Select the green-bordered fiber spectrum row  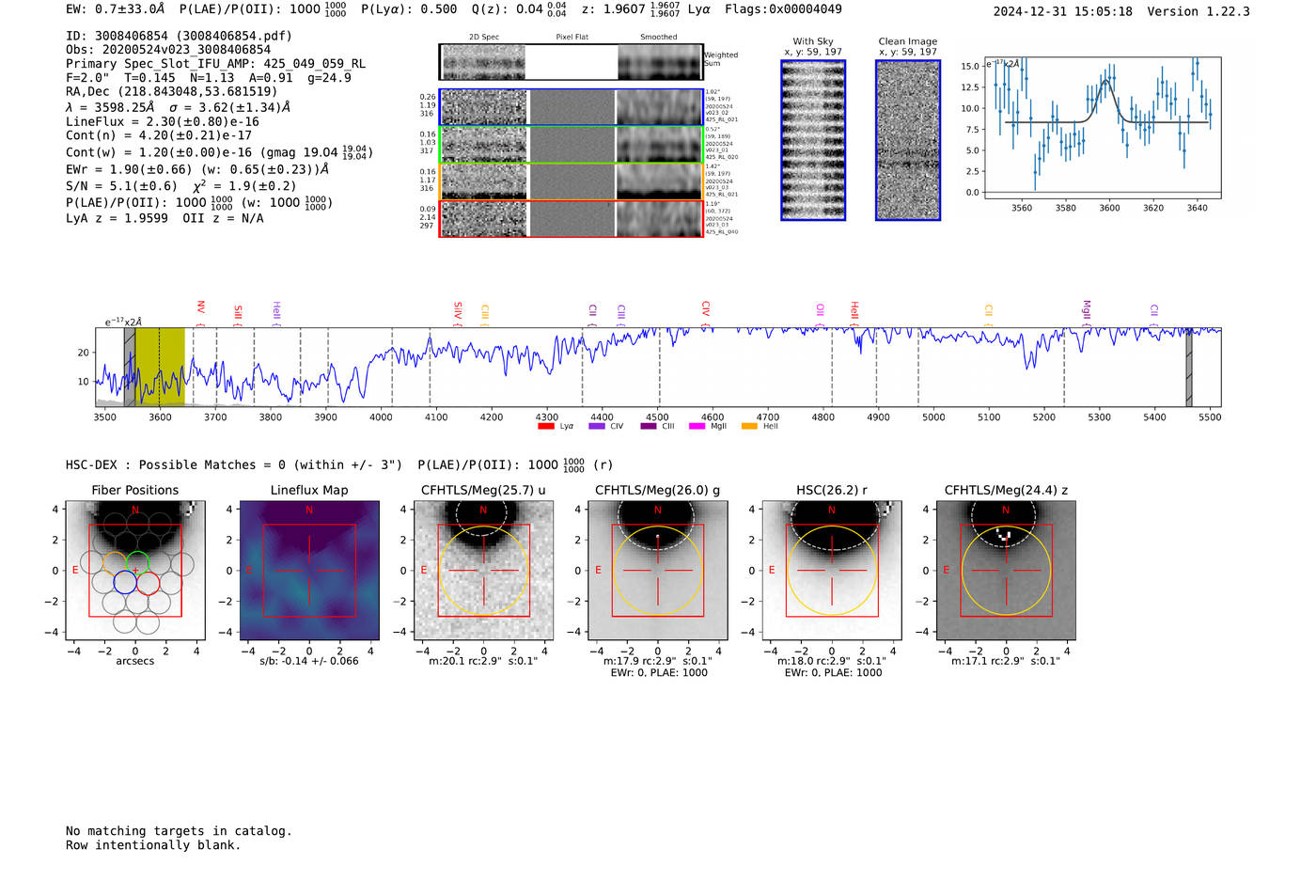pyautogui.click(x=571, y=145)
